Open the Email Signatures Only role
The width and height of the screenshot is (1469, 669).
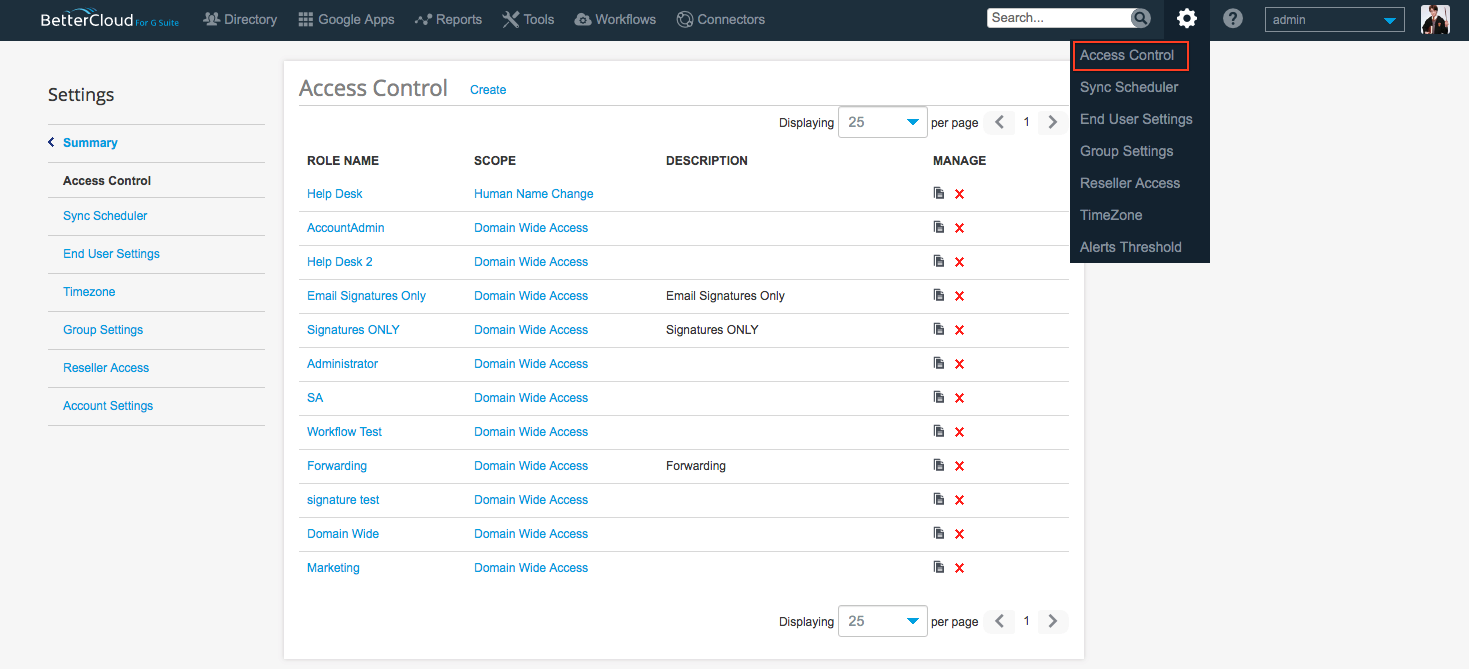[366, 296]
